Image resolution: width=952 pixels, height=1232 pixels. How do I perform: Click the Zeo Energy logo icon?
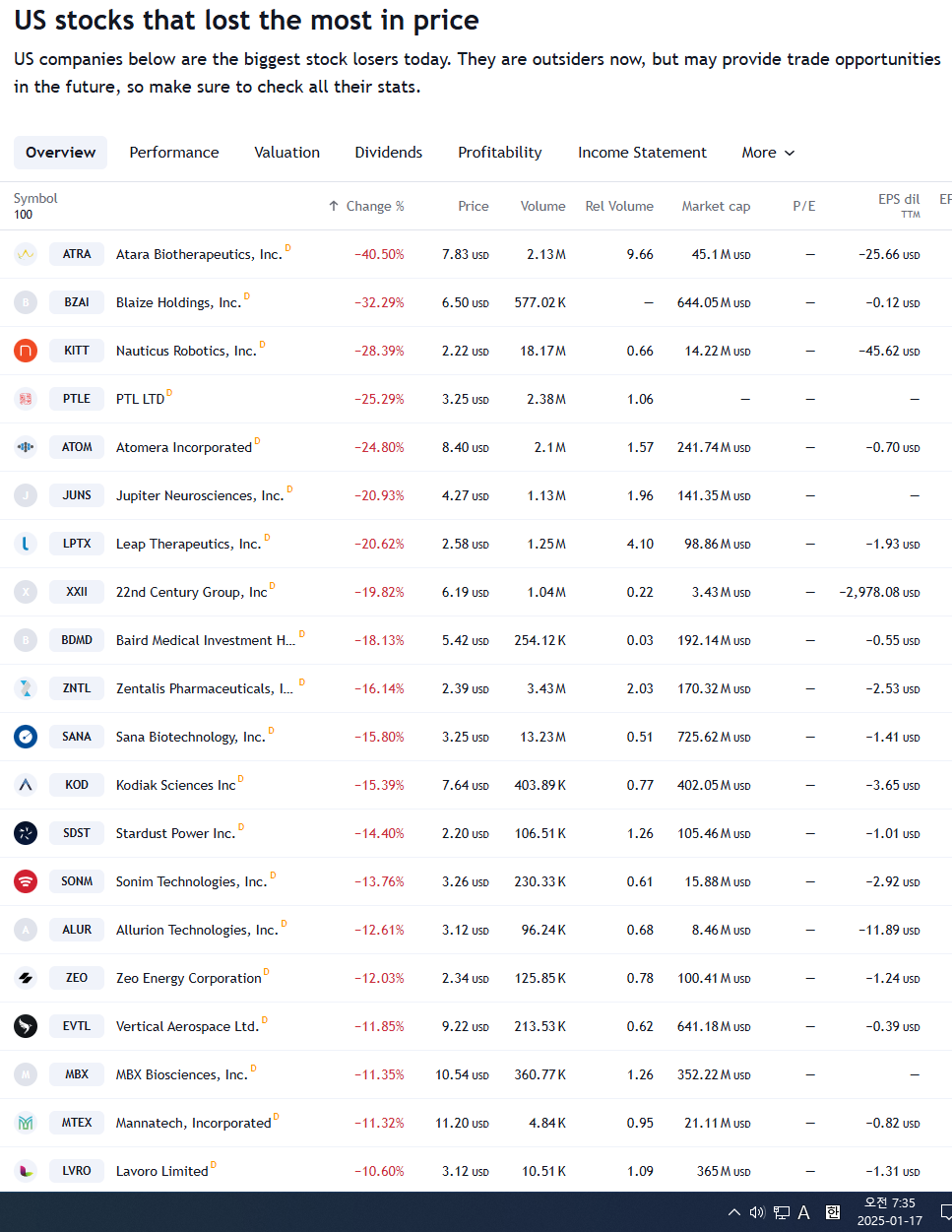click(26, 978)
